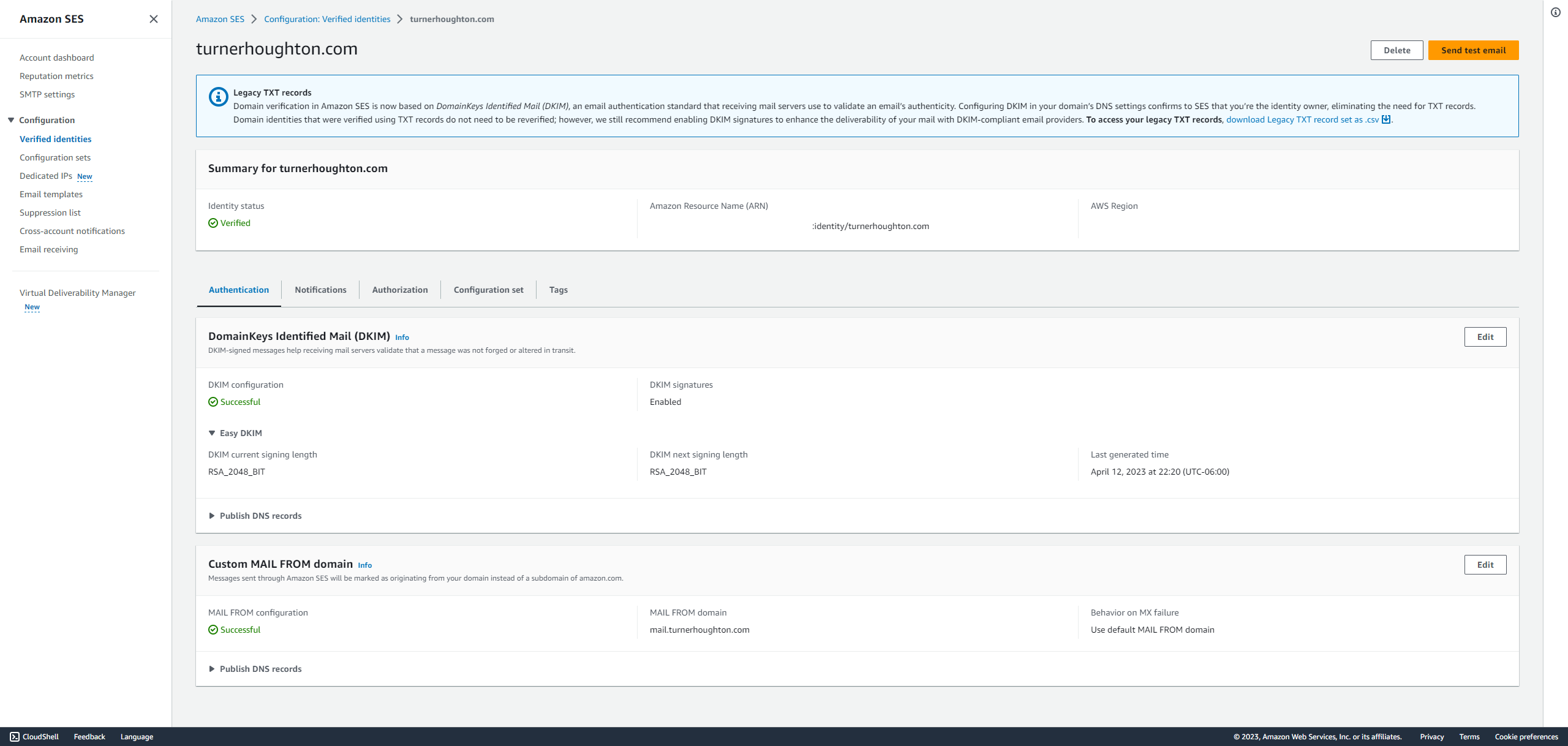Open Cookie preferences in footer
The width and height of the screenshot is (1568, 746).
coord(1526,737)
